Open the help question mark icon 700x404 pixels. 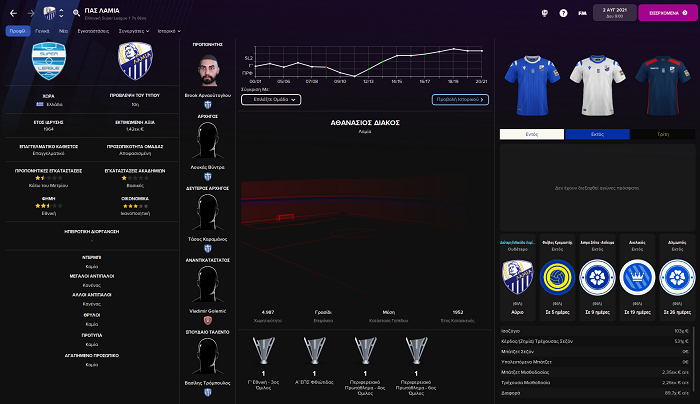563,13
